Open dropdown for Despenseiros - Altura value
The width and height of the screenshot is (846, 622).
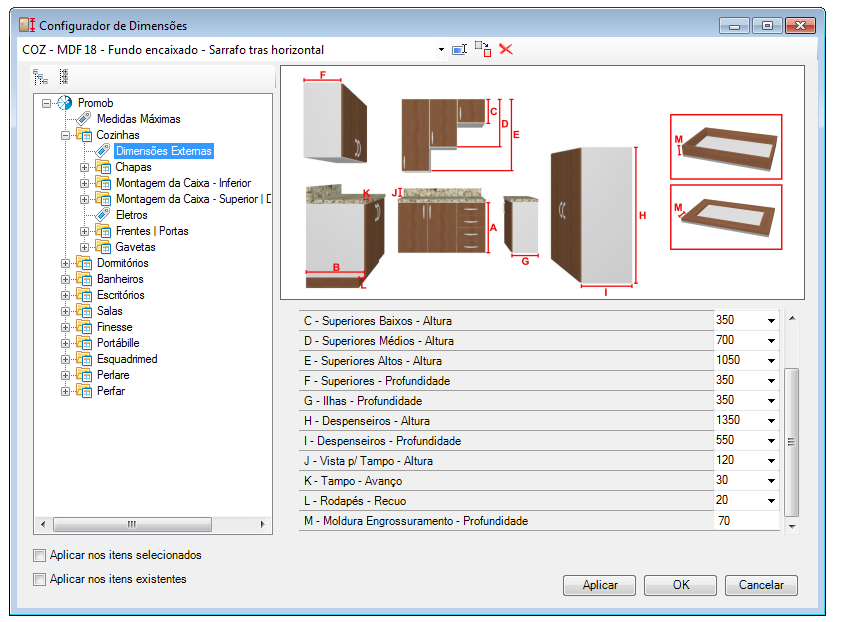pyautogui.click(x=772, y=421)
